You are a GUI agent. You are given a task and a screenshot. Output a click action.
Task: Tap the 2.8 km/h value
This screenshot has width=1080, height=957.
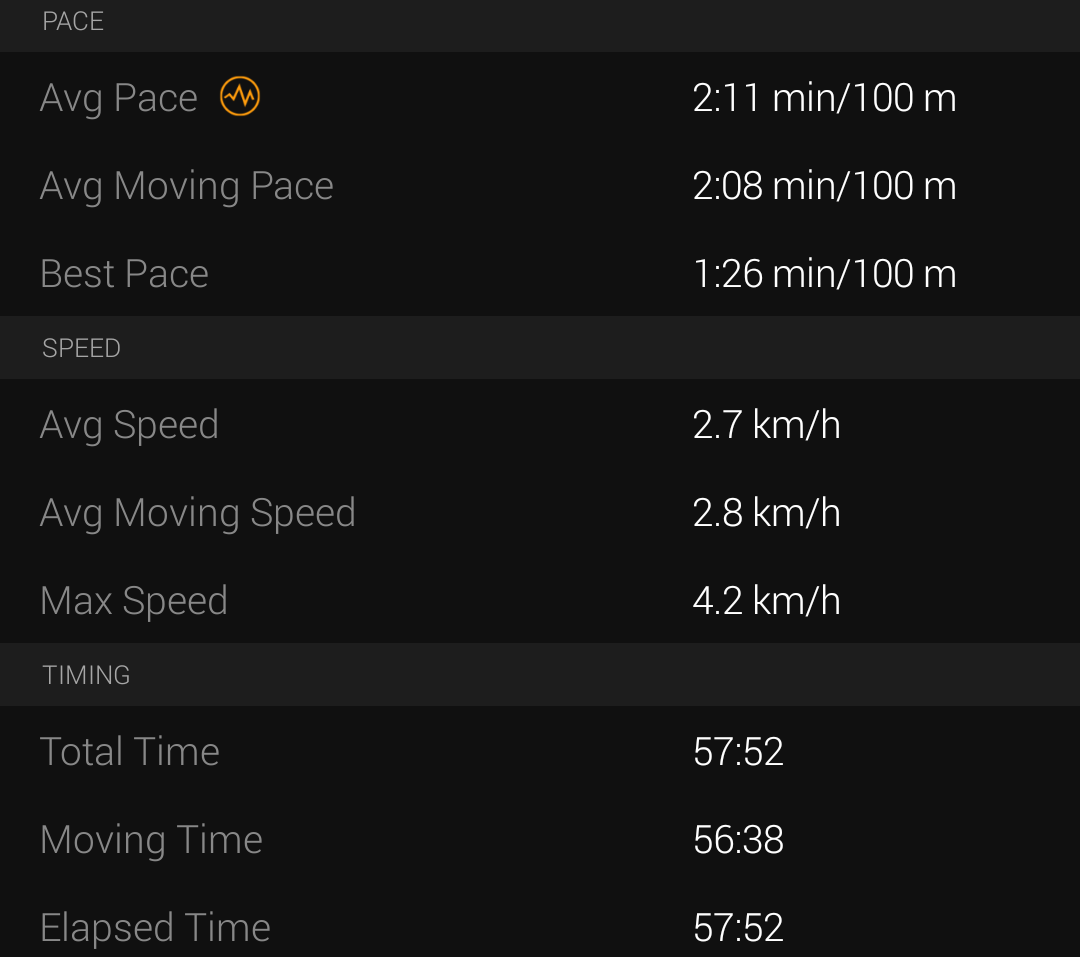tap(767, 513)
